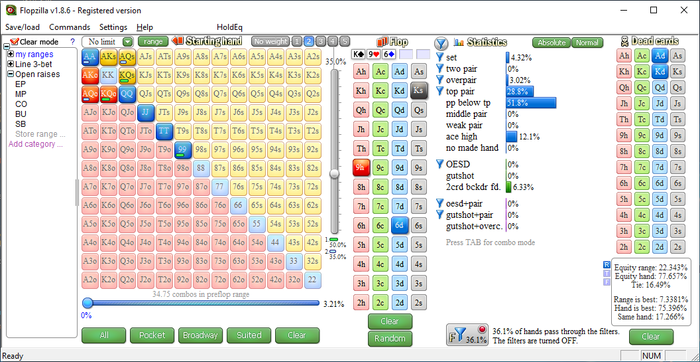This screenshot has height=362, width=700.
Task: Open the No limit game type dropdown
Action: (128, 42)
